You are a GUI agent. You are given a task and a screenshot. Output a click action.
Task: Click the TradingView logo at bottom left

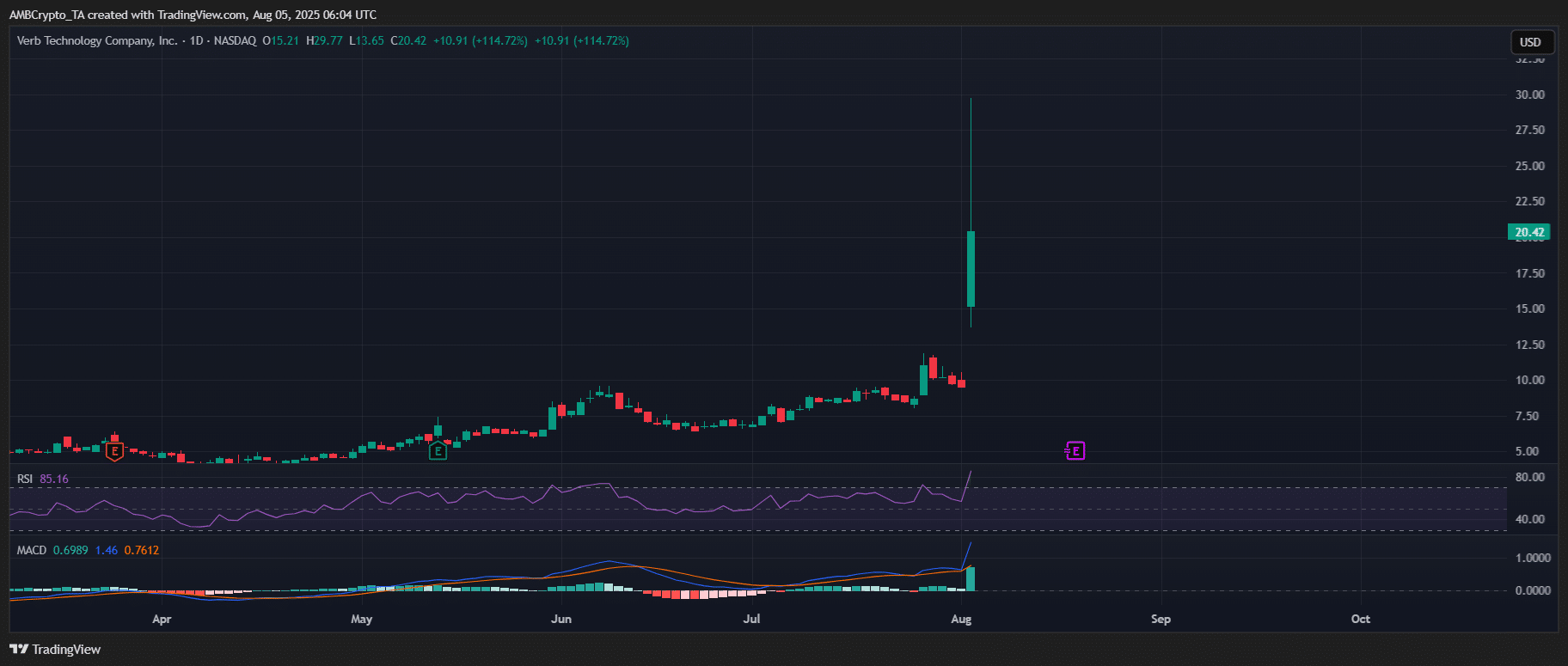[x=56, y=650]
